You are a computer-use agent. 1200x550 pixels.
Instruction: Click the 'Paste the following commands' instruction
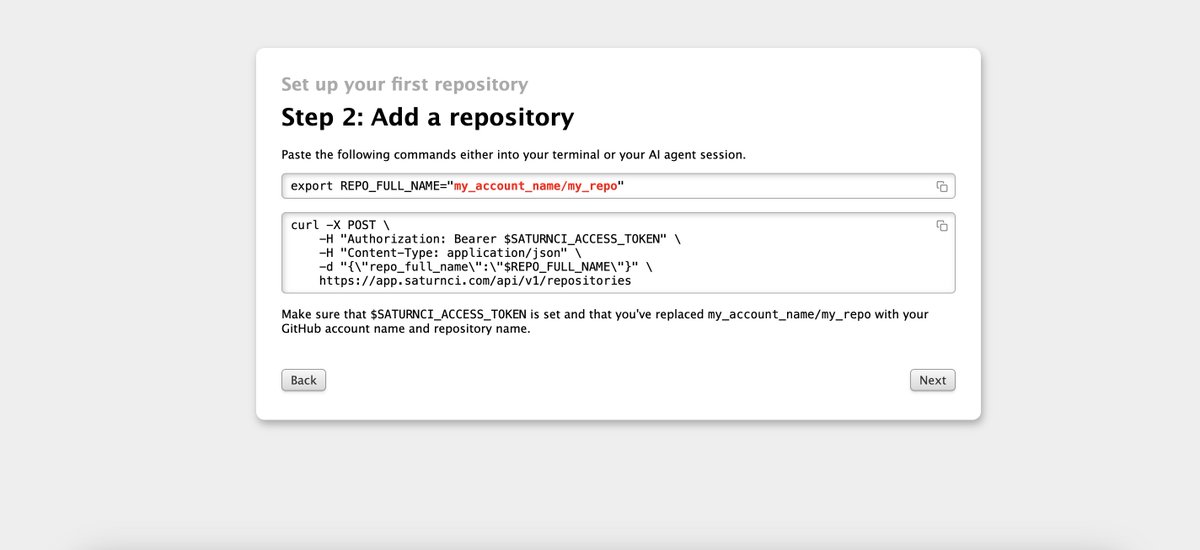click(x=514, y=155)
